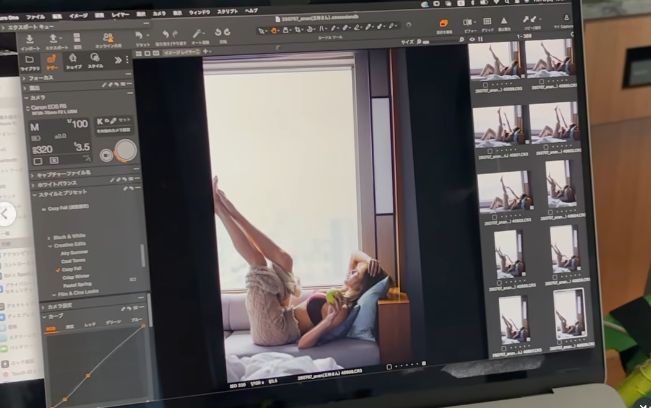Click the small round video record button
Viewport: 651px width, 408px height.
[x=106, y=155]
